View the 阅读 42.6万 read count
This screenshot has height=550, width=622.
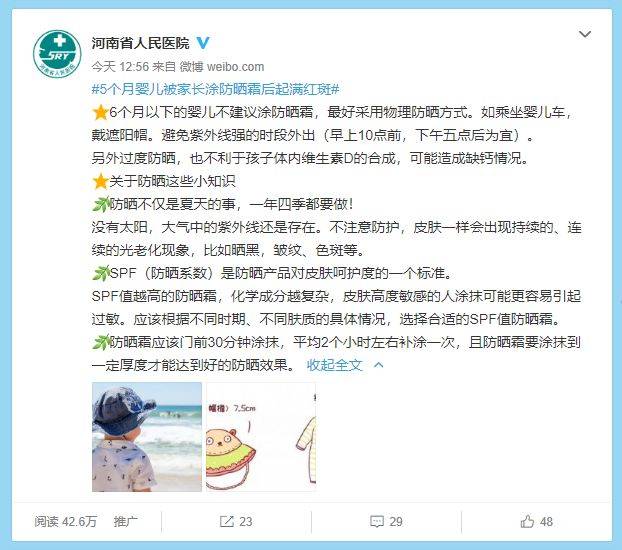pyautogui.click(x=65, y=521)
